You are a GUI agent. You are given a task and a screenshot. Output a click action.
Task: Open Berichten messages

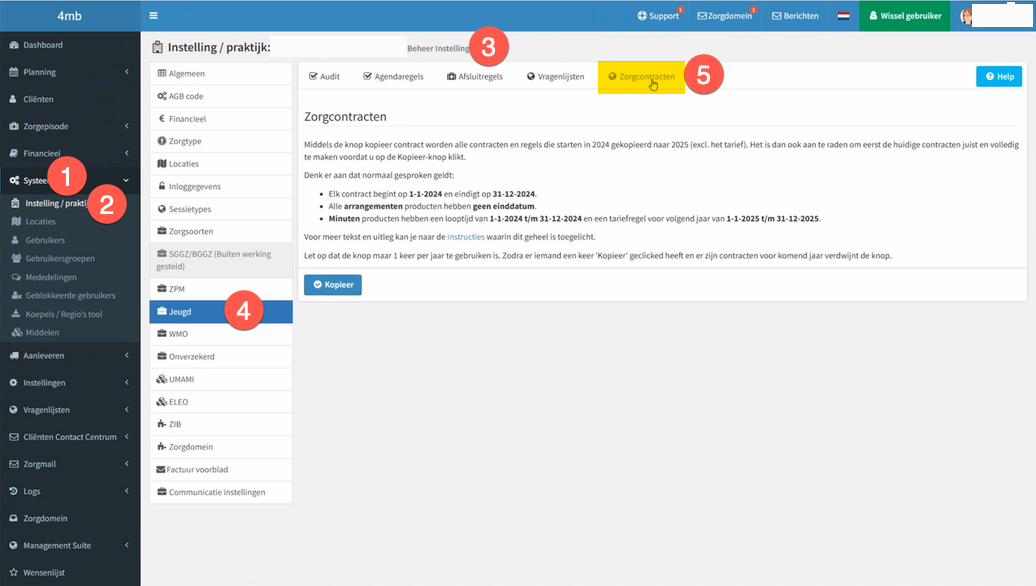point(796,16)
